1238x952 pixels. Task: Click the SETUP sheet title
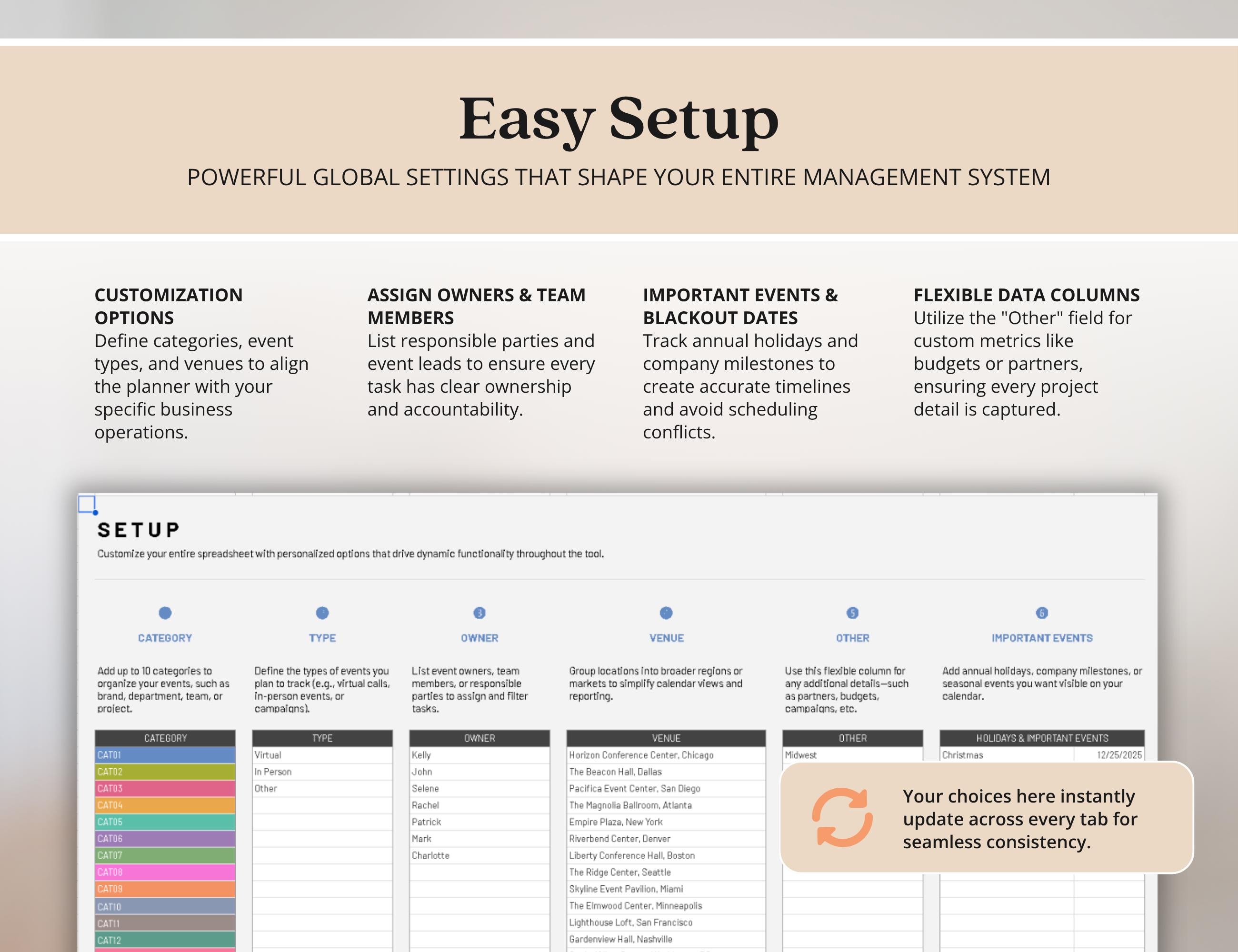(x=138, y=530)
